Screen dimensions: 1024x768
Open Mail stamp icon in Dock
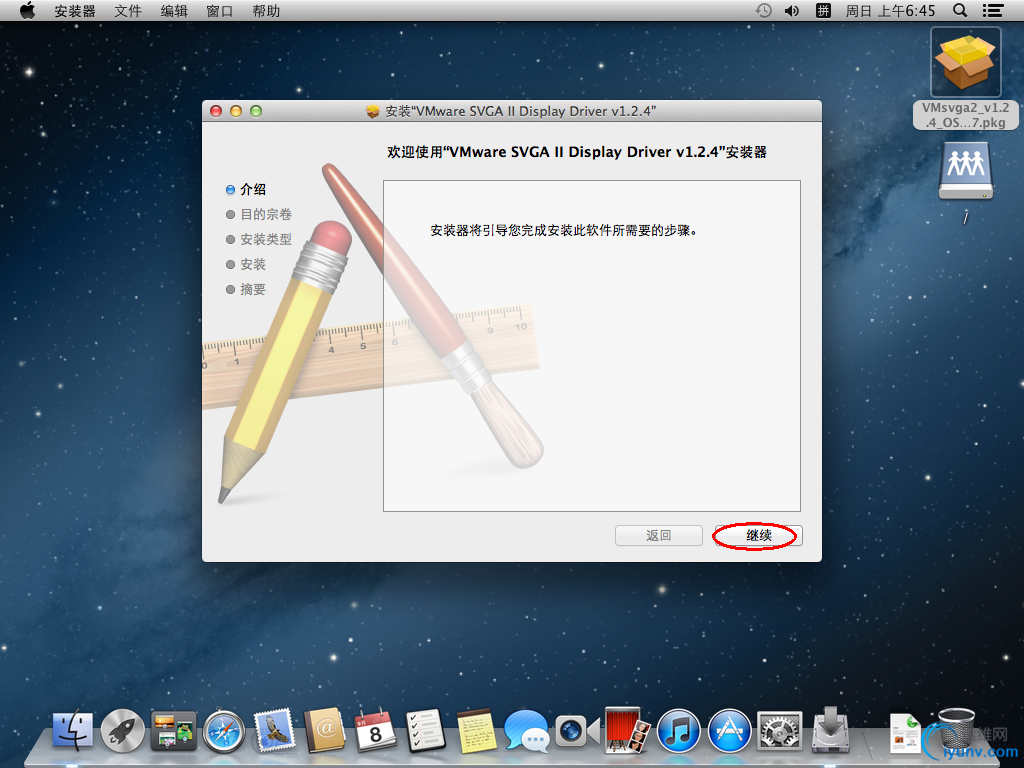[274, 730]
